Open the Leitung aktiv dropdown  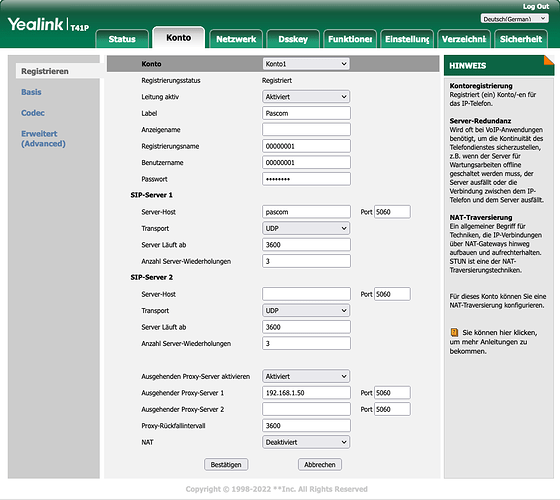click(x=306, y=97)
